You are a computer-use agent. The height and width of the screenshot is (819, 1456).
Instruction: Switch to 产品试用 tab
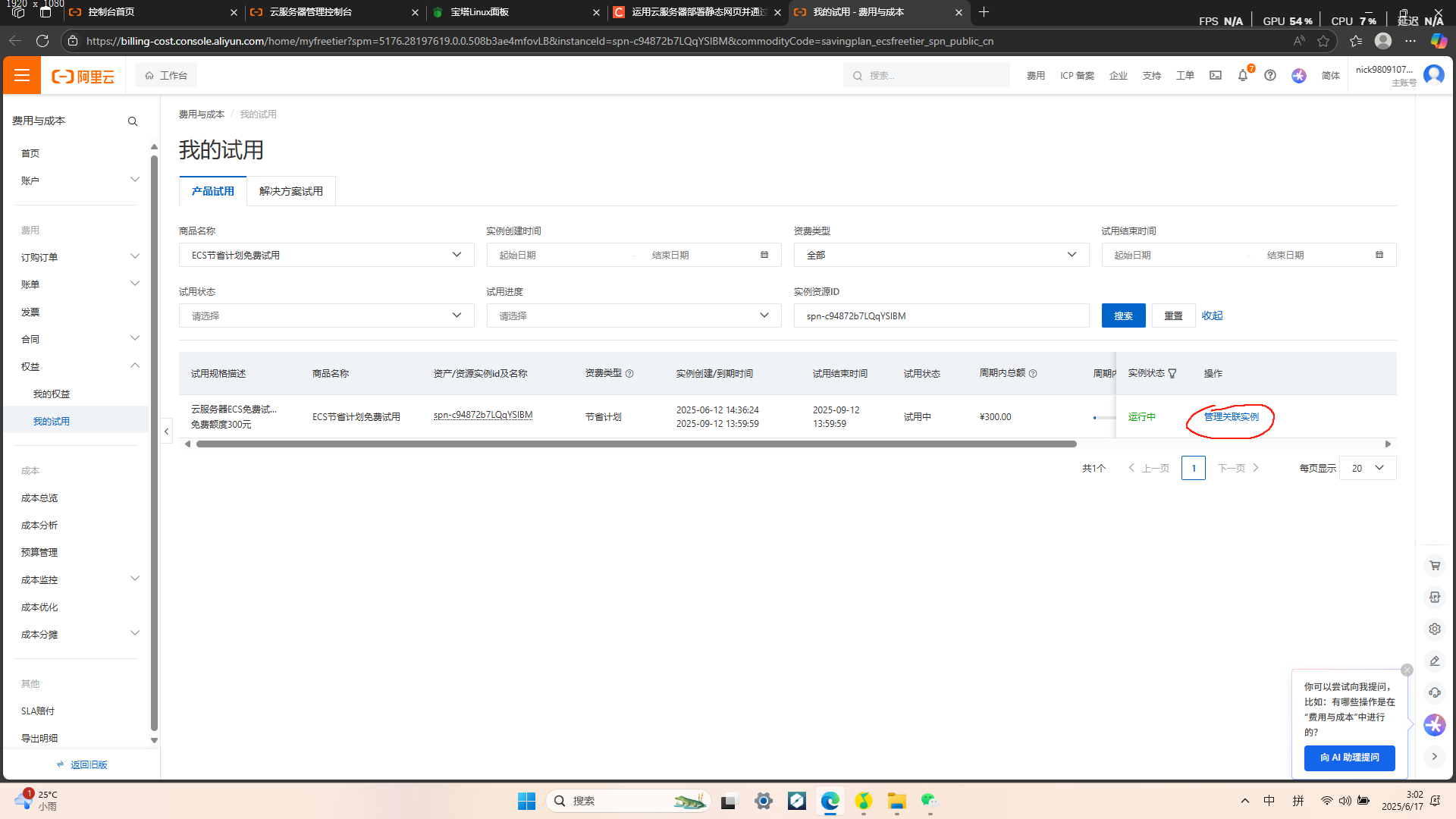coord(213,191)
